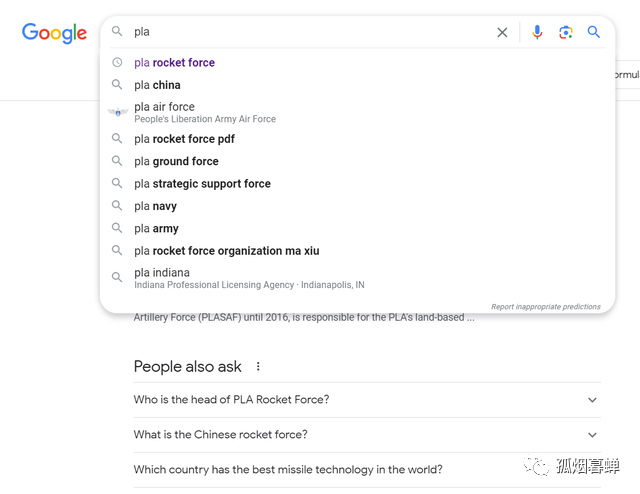Select "pla china" suggestion
This screenshot has width=640, height=494.
pos(157,85)
